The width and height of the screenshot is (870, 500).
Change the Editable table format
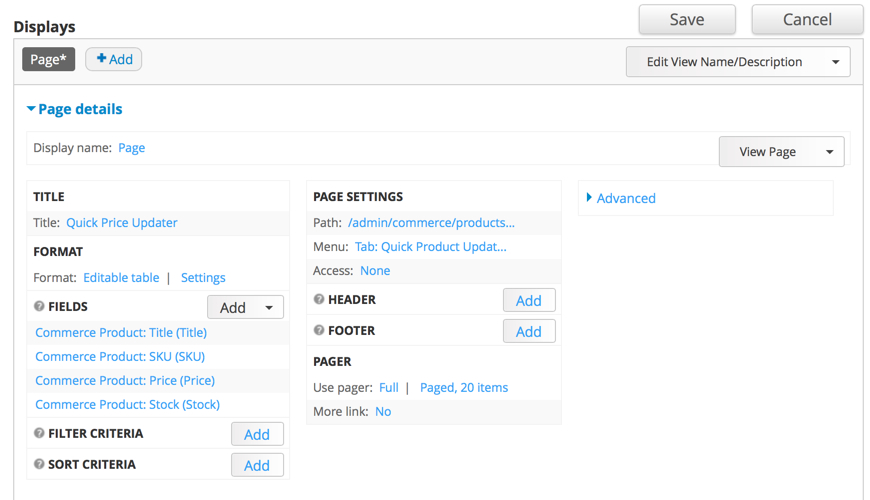point(121,278)
